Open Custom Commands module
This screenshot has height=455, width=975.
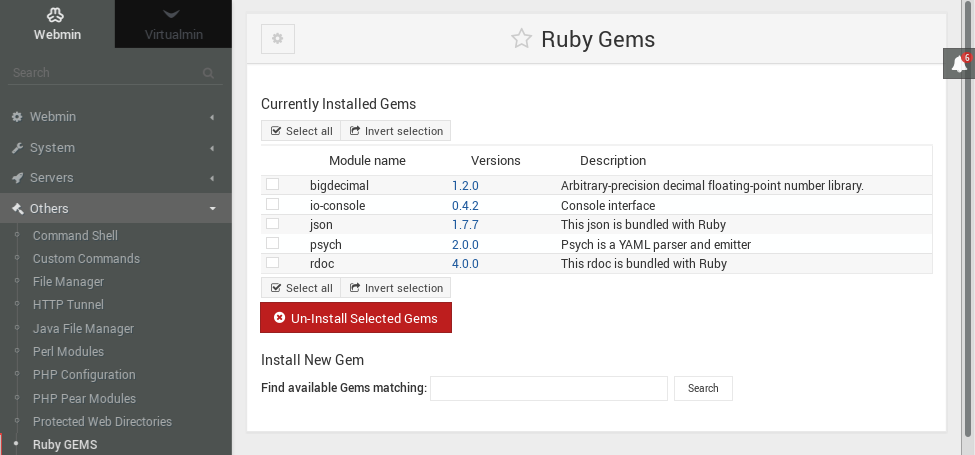click(x=86, y=259)
